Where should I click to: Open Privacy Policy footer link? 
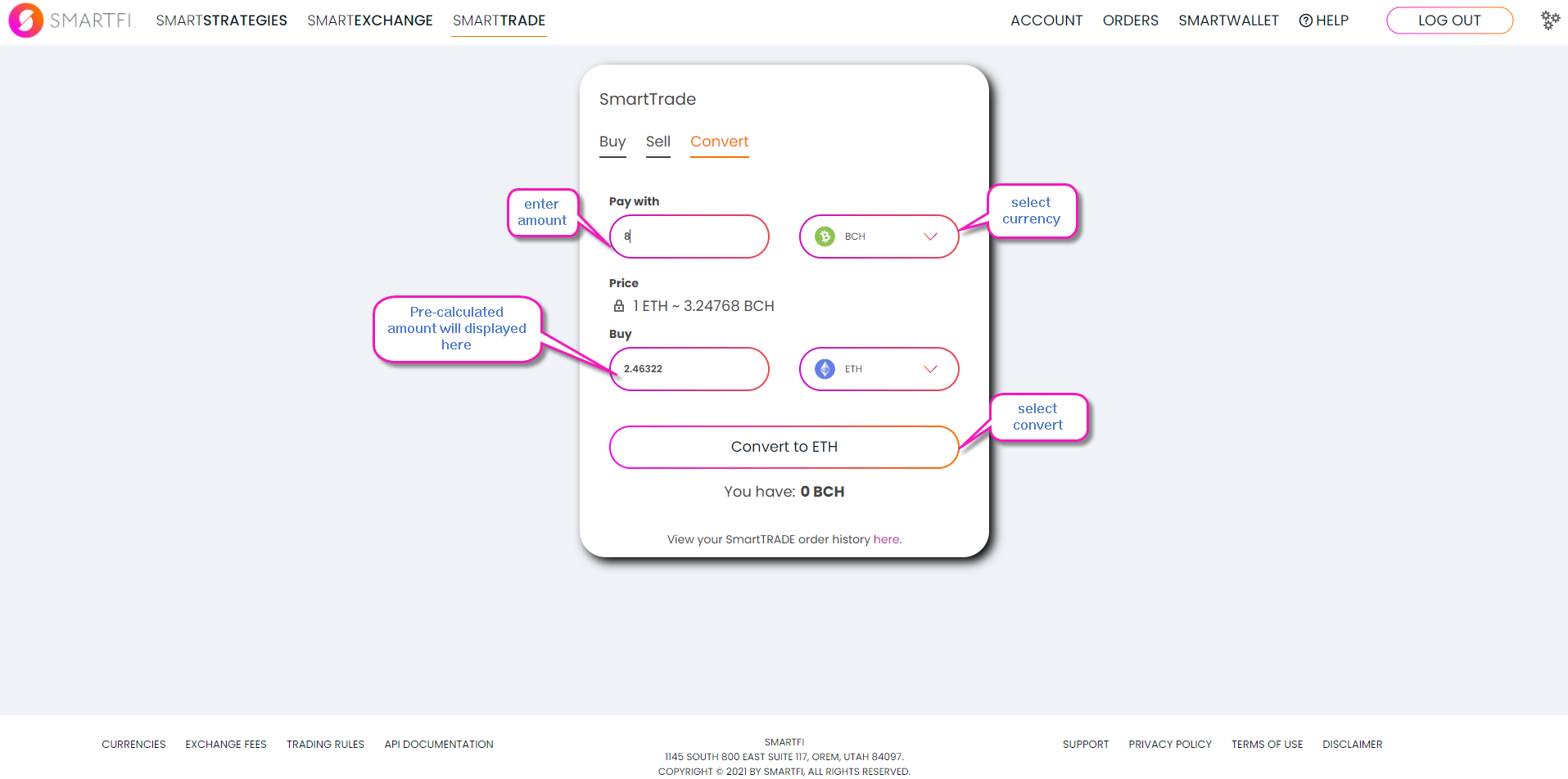[1170, 745]
